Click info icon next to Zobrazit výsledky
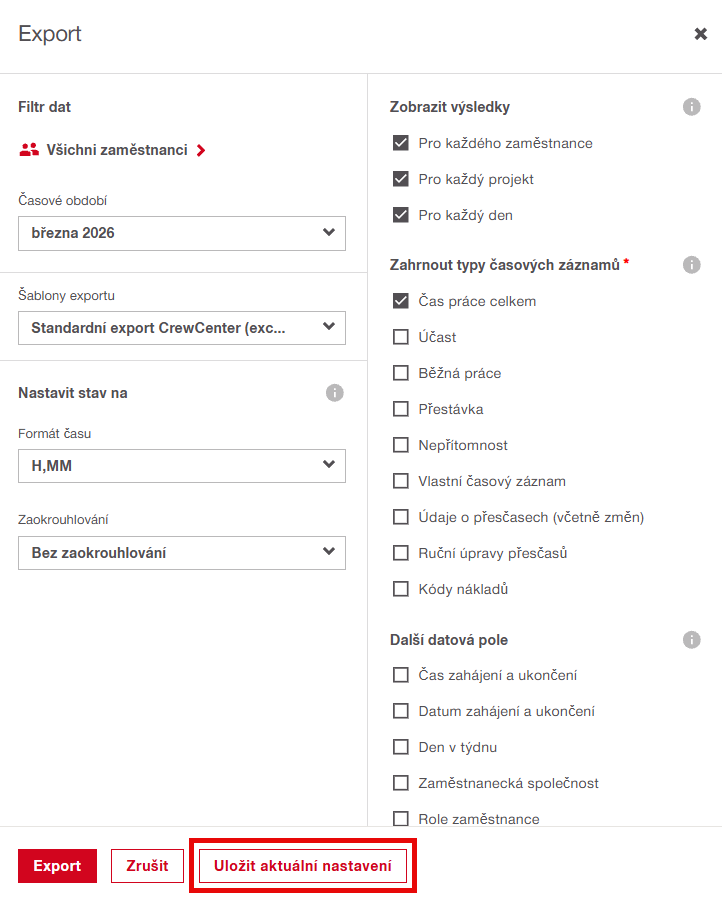Screen dimensions: 722x897 (691, 107)
